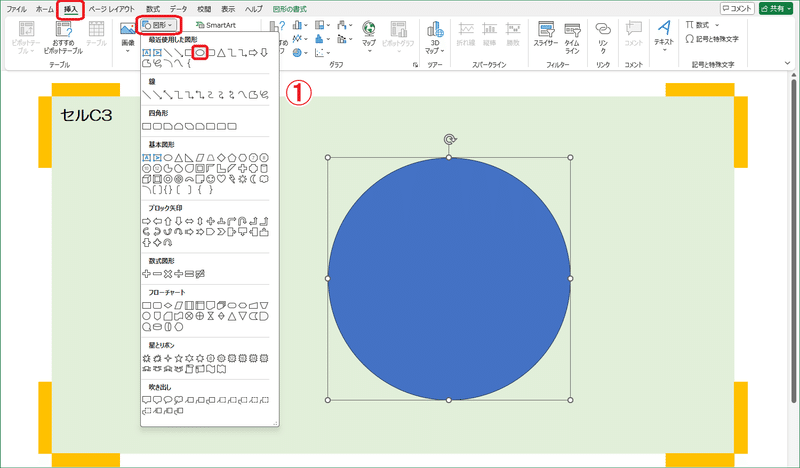Open Symbols and special characters
Screen dimensions: 800x468
click(712, 39)
